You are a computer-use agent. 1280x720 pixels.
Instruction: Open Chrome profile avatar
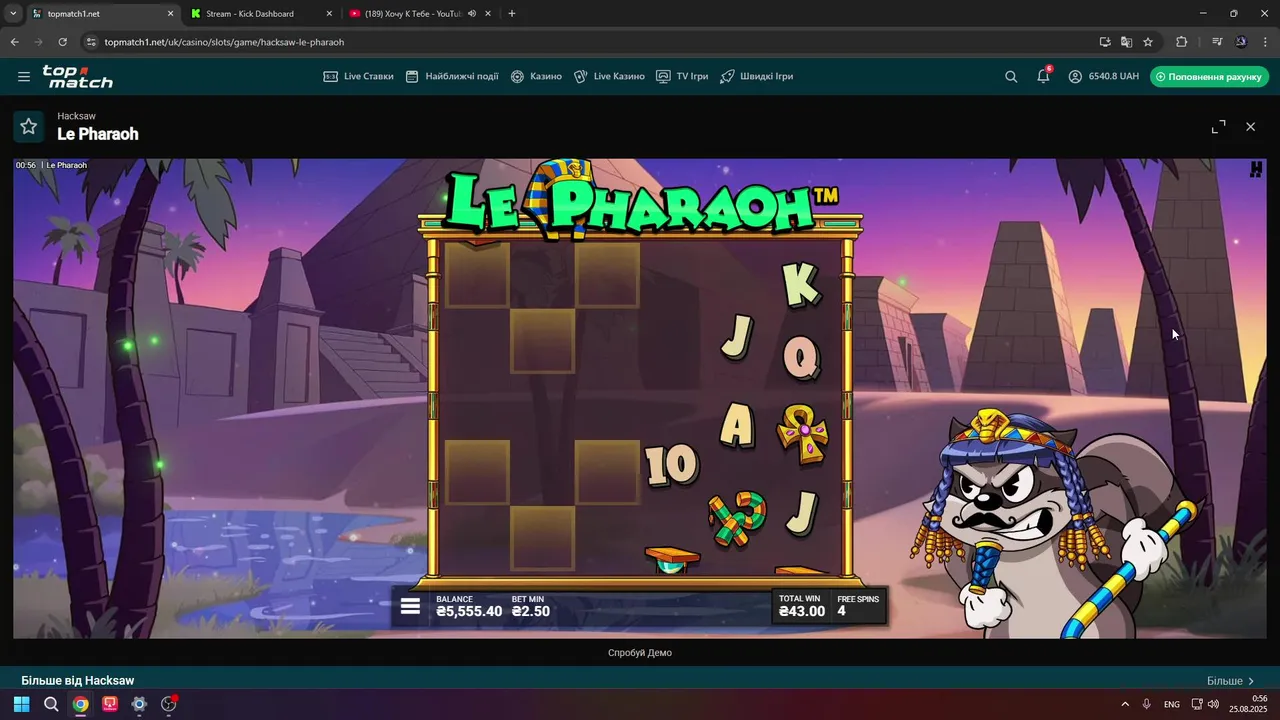[1241, 42]
